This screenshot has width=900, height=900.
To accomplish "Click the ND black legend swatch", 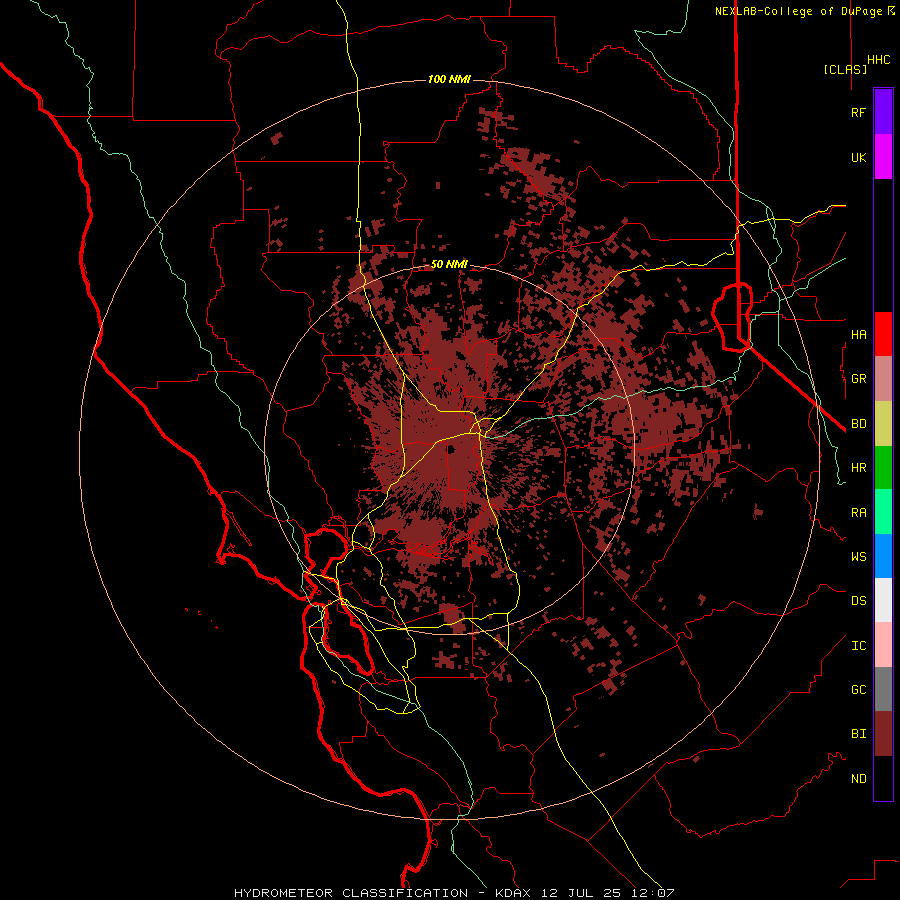I will point(883,778).
